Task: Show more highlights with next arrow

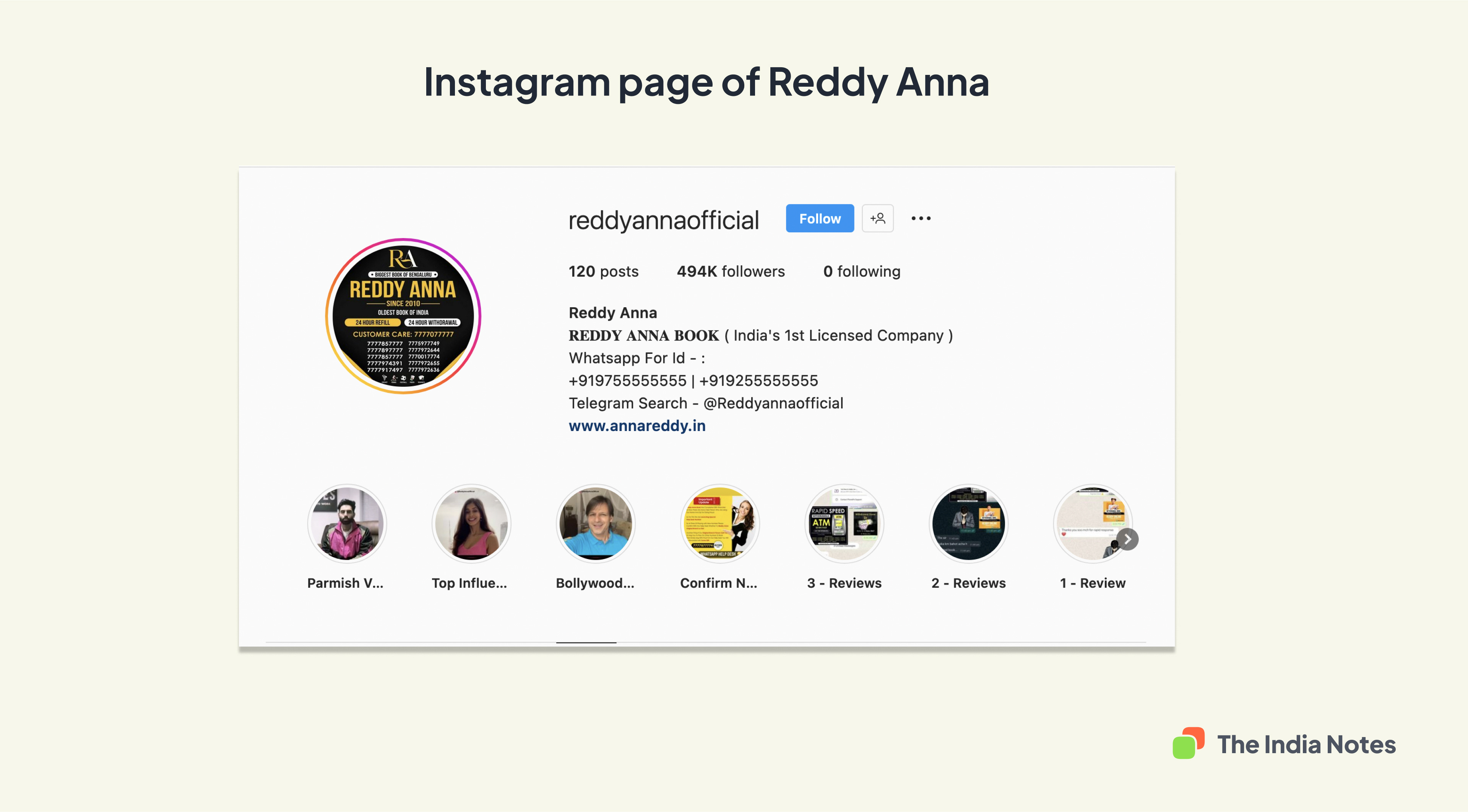Action: [x=1127, y=539]
